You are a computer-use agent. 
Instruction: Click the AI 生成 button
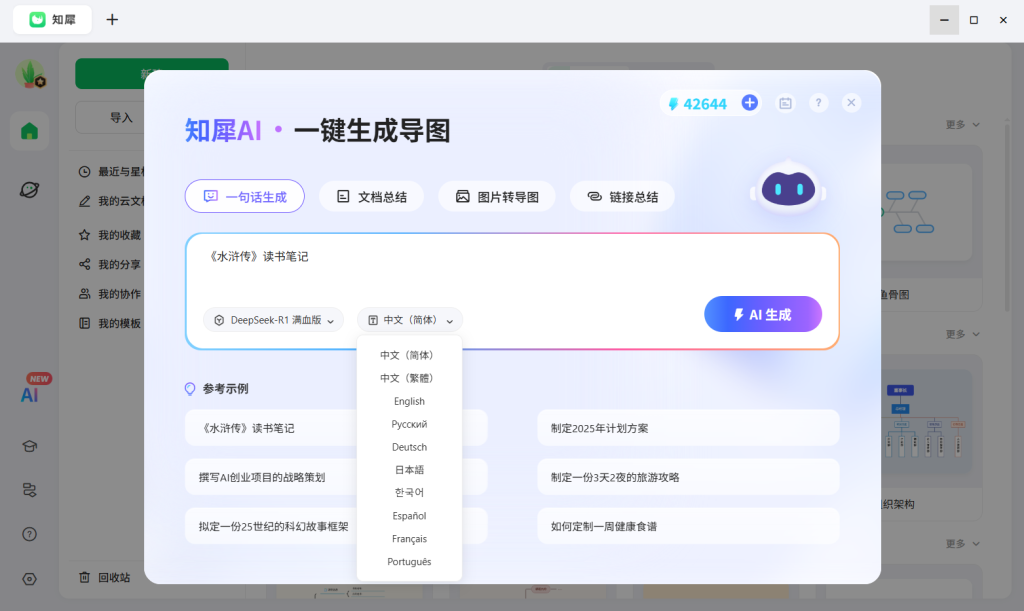[x=763, y=314]
